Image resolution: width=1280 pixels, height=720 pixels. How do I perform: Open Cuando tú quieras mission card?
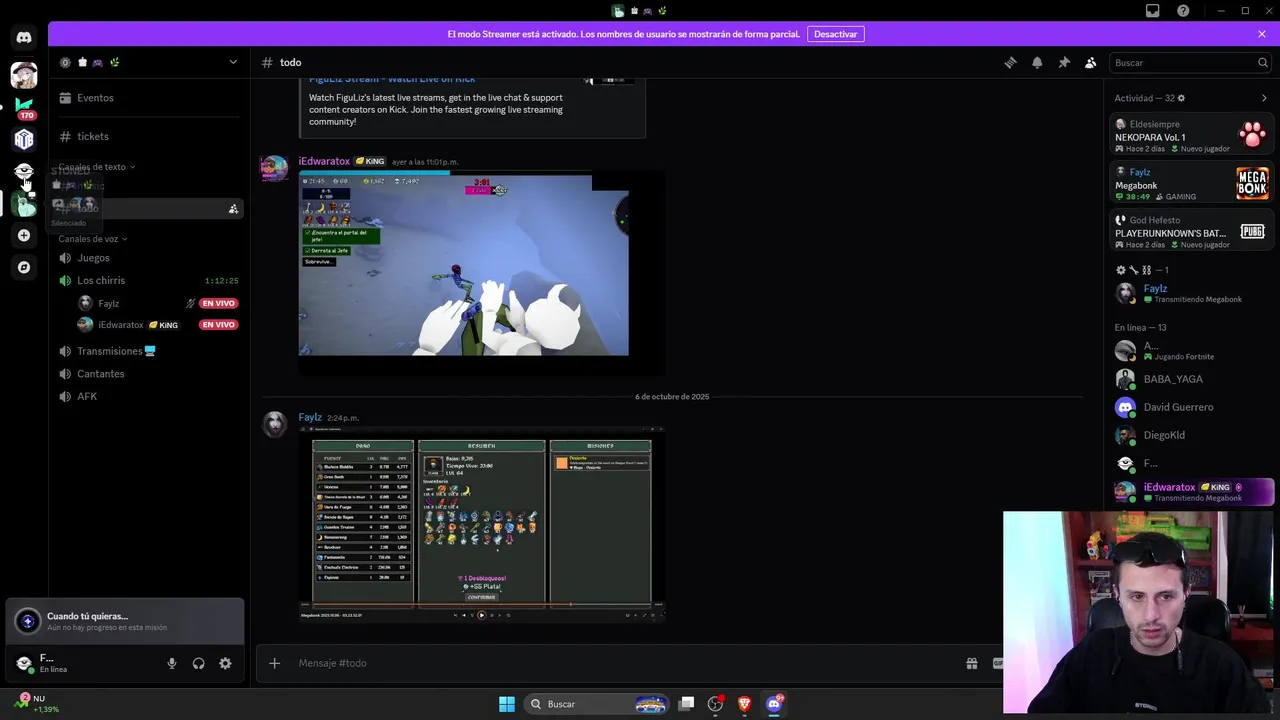click(x=125, y=621)
